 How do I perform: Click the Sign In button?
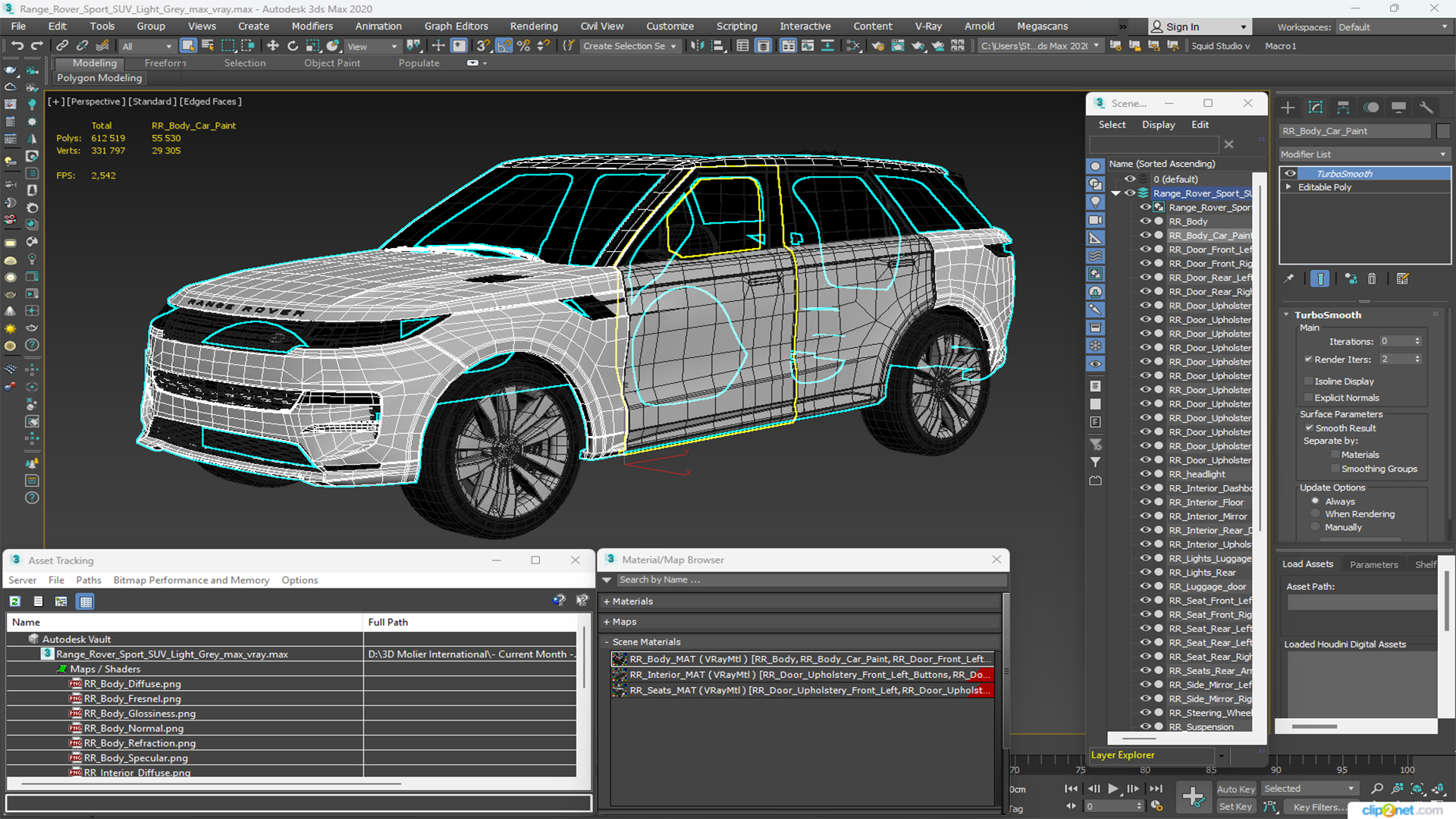pyautogui.click(x=1199, y=27)
